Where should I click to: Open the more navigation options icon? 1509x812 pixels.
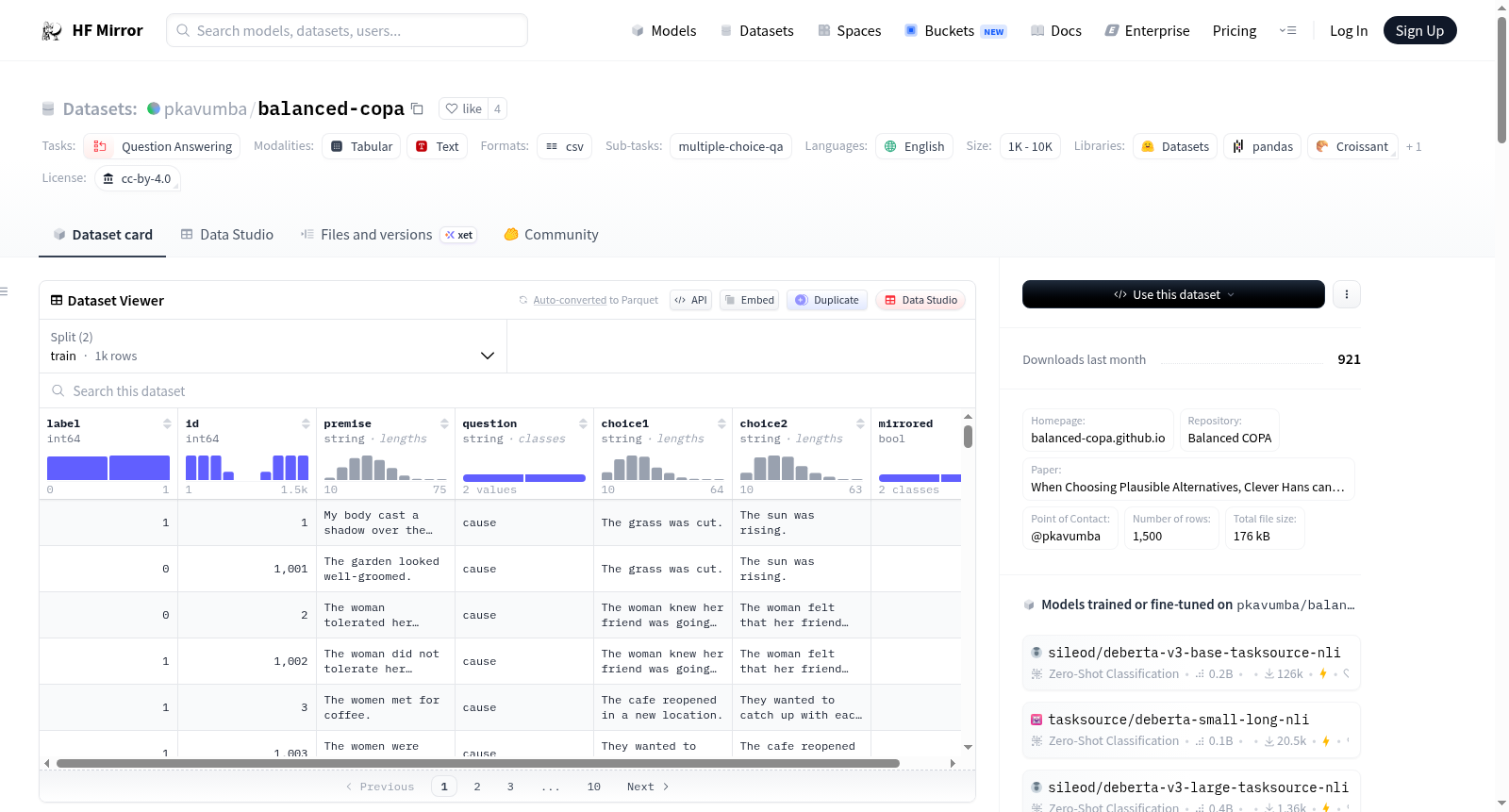(x=1287, y=30)
